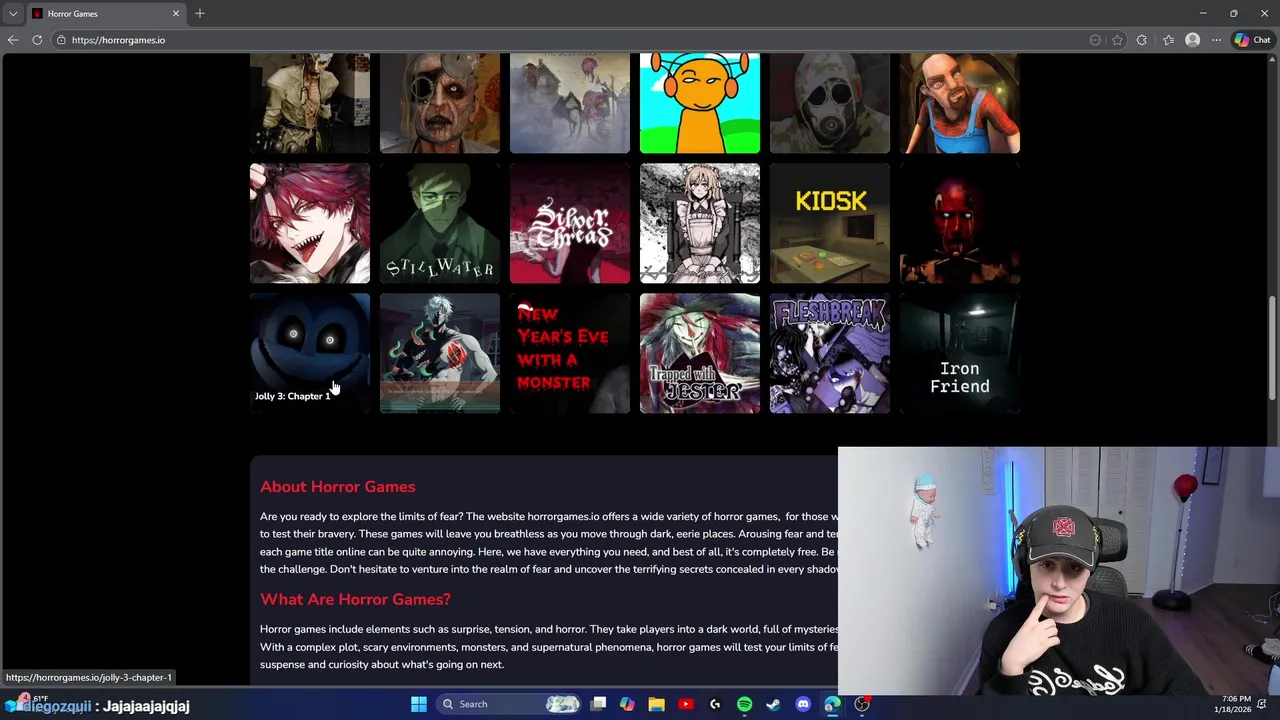1280x720 pixels.
Task: Go back using the browser back arrow
Action: pos(13,40)
